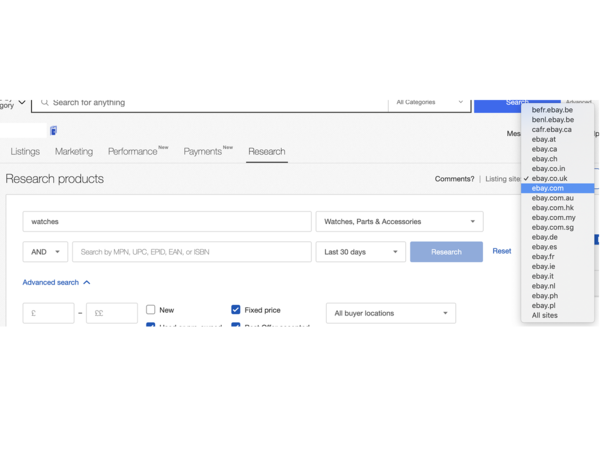Open Watches, Parts & Accessories category dropdown
The image size is (600, 450).
tap(399, 222)
